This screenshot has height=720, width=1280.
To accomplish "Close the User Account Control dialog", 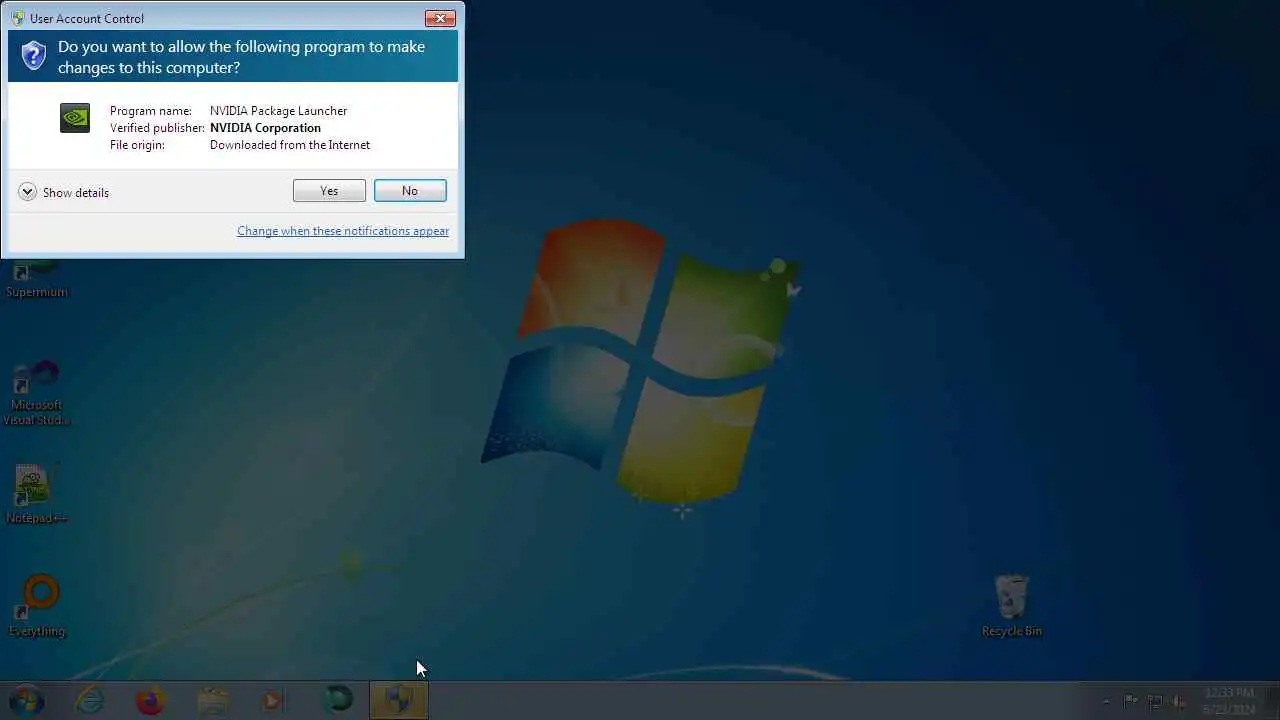I will click(440, 18).
